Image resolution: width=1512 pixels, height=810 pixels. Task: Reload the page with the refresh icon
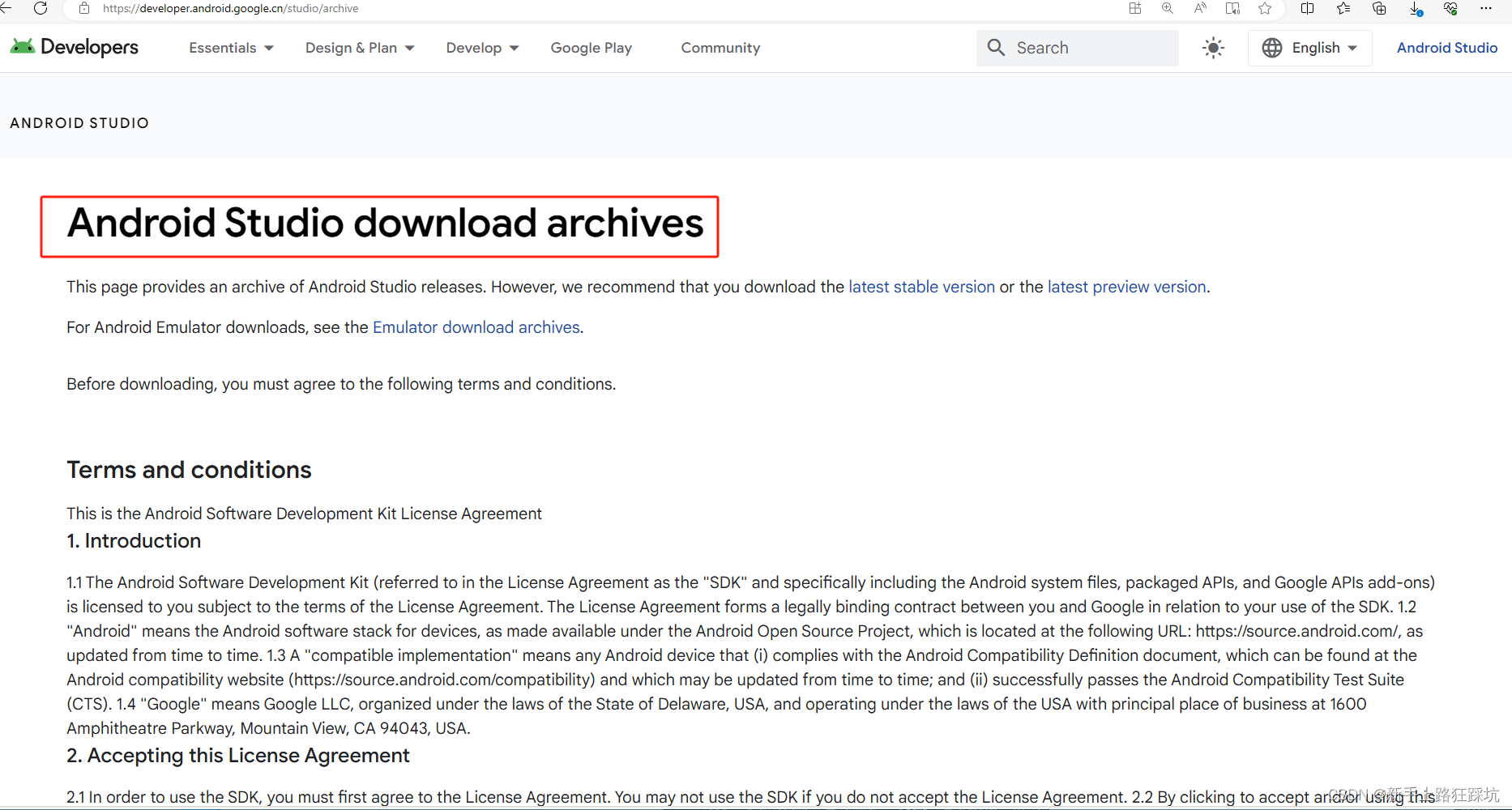click(x=41, y=8)
